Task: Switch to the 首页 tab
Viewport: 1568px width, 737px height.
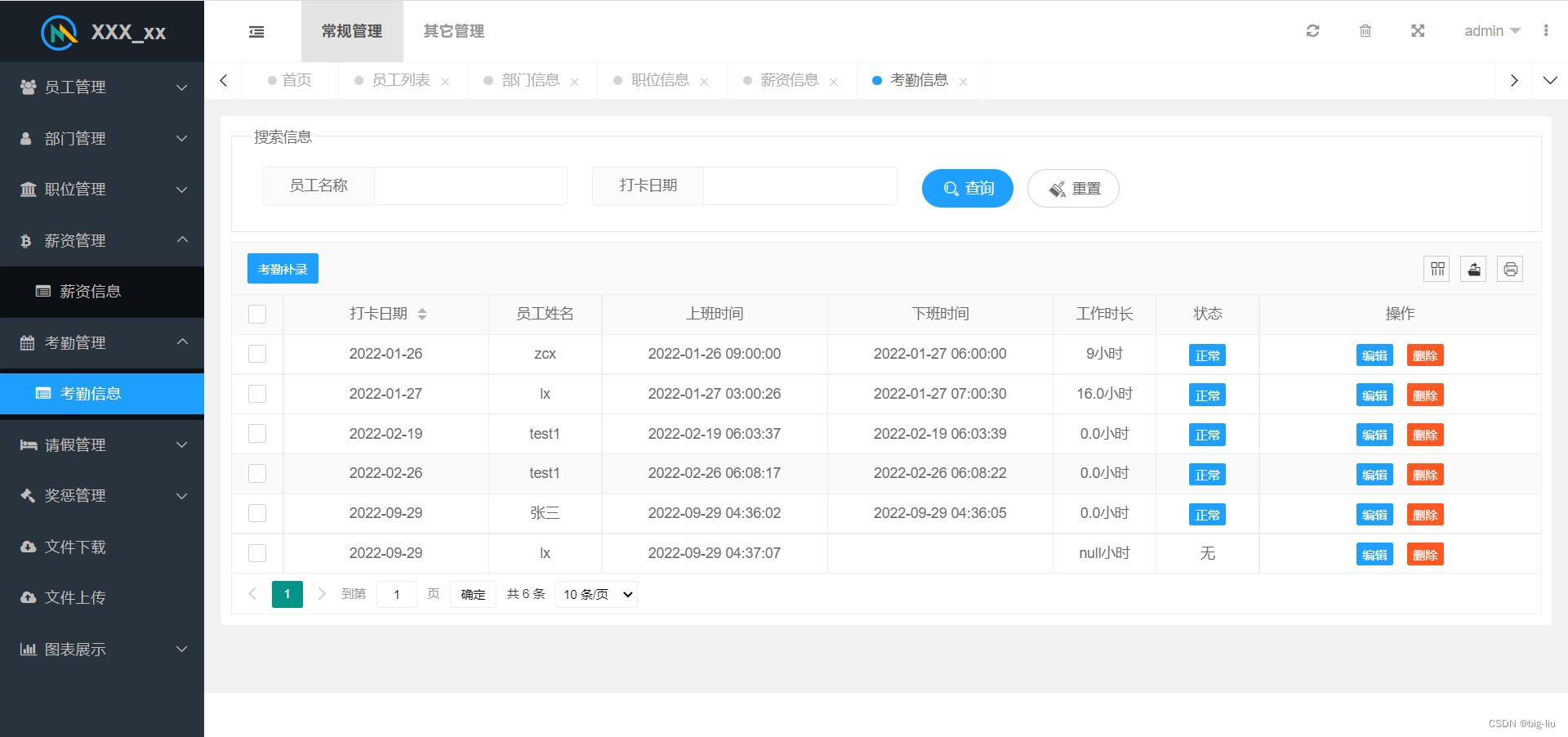Action: (x=290, y=80)
